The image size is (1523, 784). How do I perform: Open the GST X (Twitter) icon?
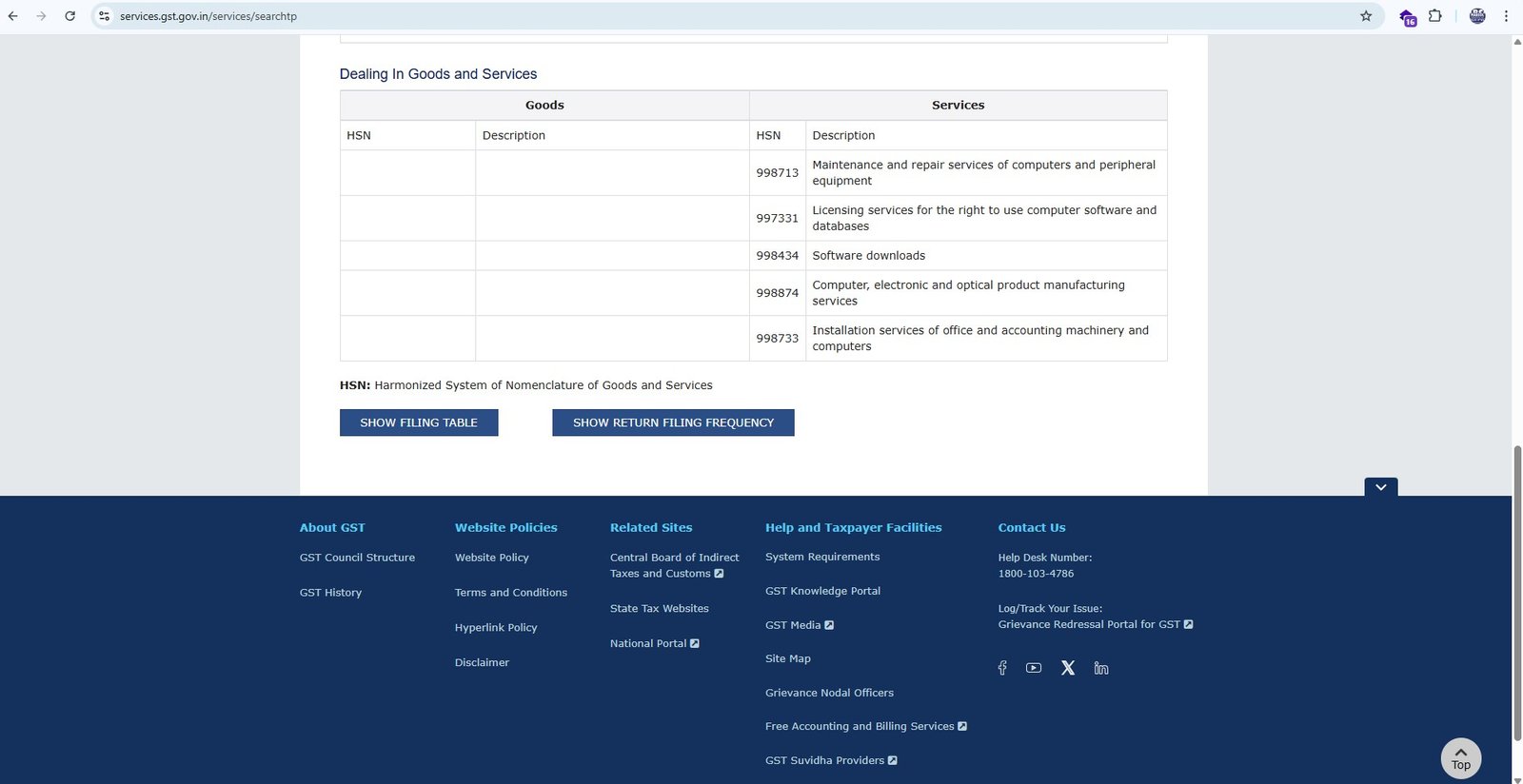[1068, 668]
